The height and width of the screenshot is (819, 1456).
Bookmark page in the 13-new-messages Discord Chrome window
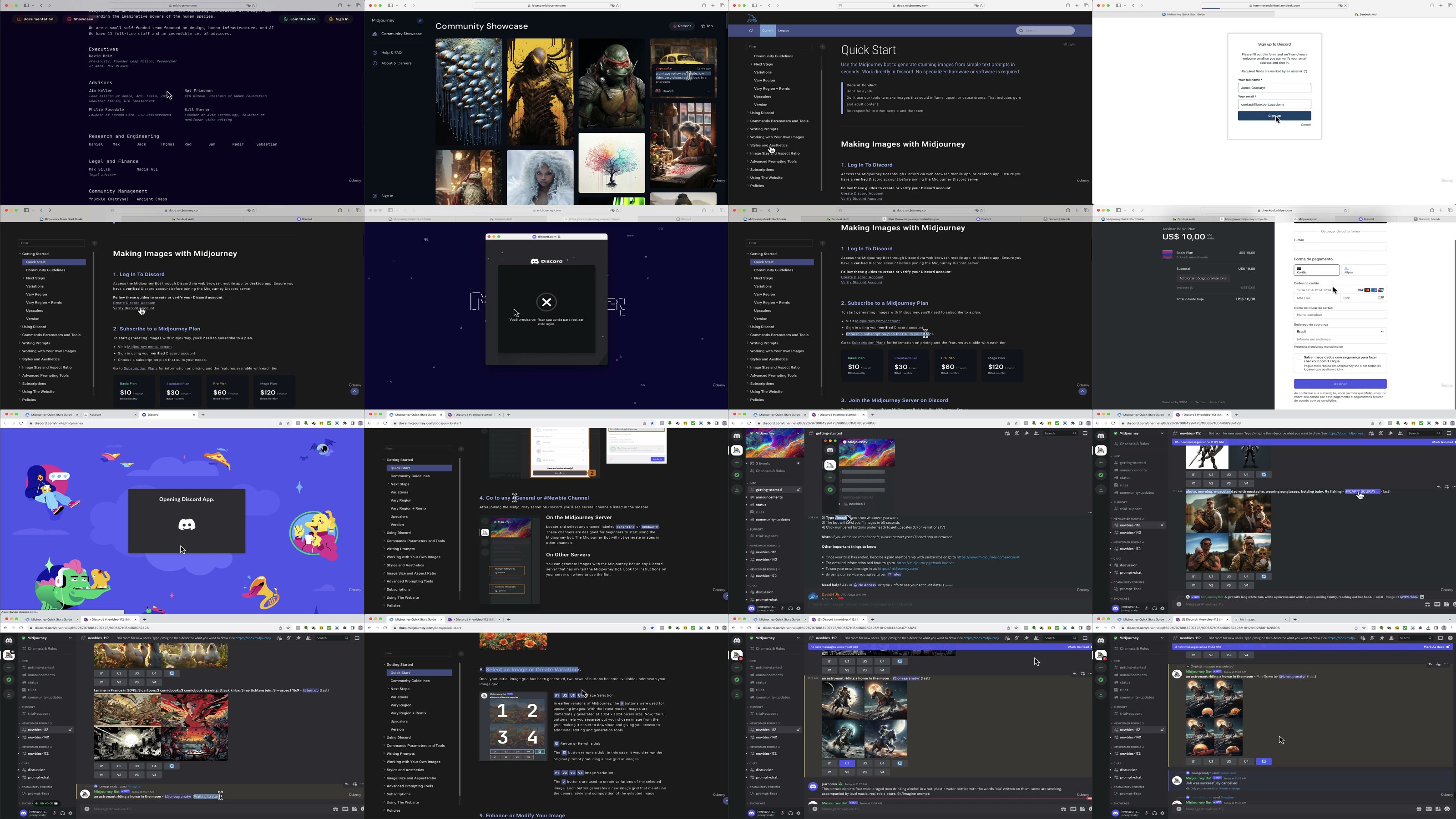[1016, 628]
